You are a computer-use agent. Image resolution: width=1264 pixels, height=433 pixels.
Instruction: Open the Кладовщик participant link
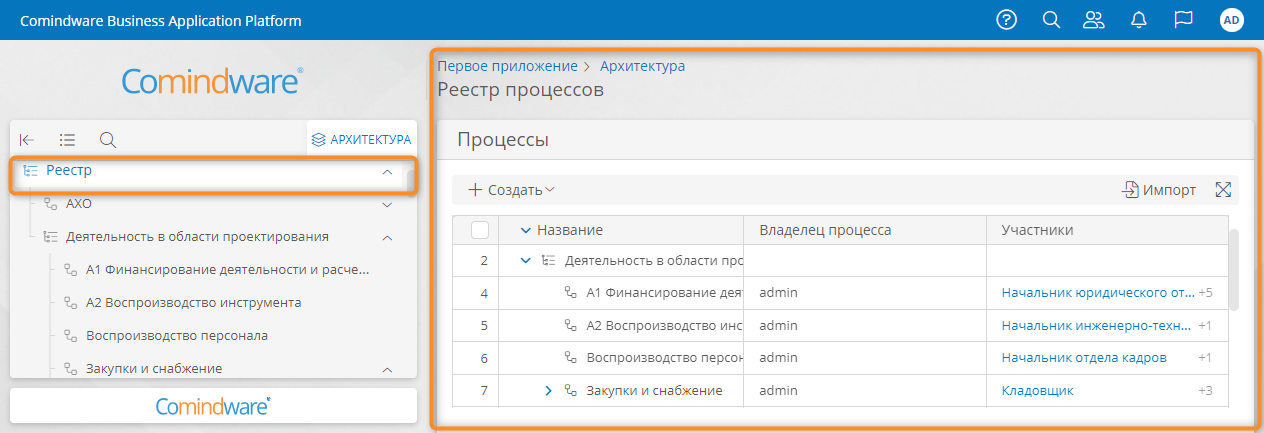coord(1038,391)
